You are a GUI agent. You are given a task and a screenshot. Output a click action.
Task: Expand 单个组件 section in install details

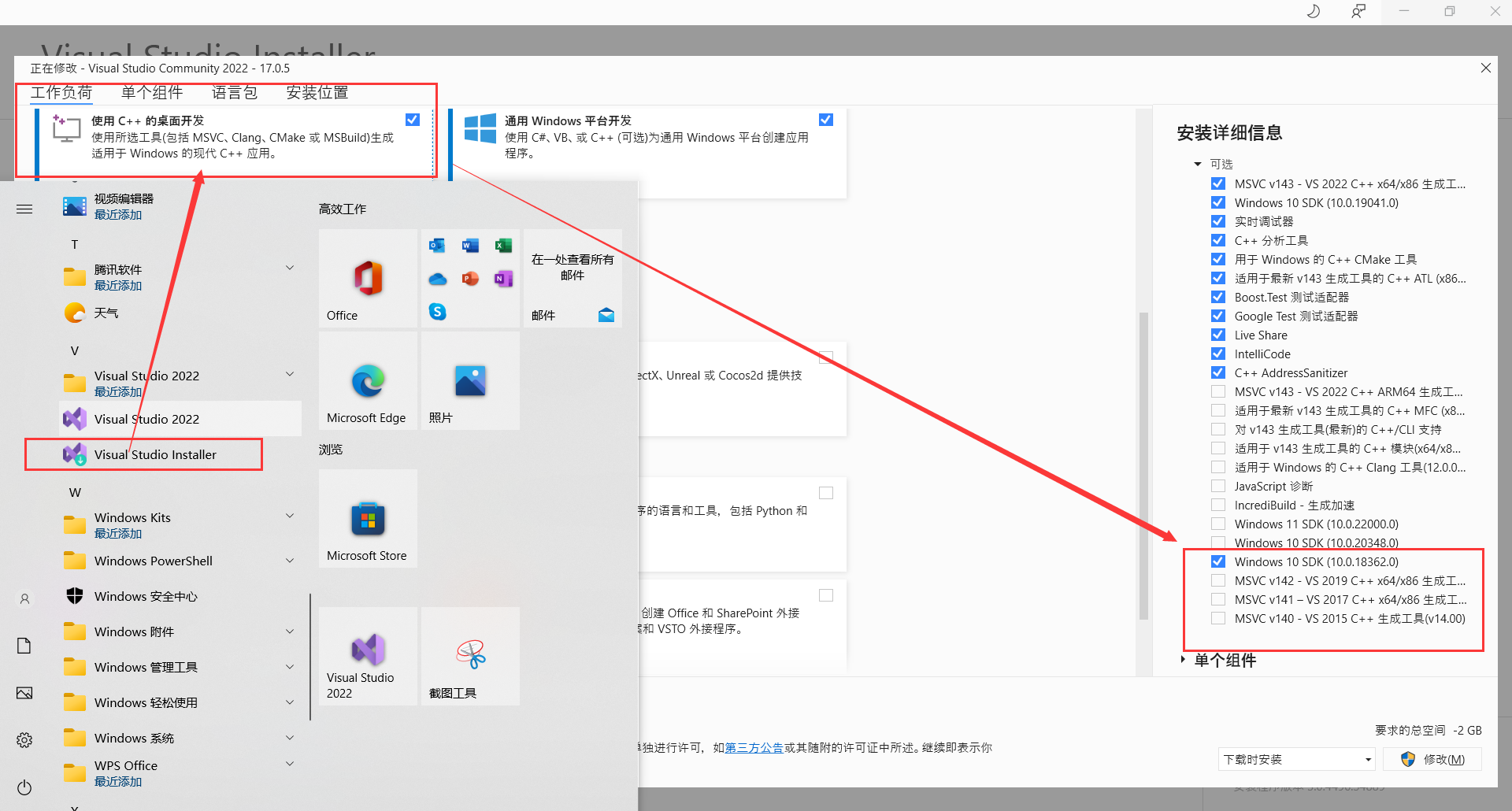[x=1183, y=660]
